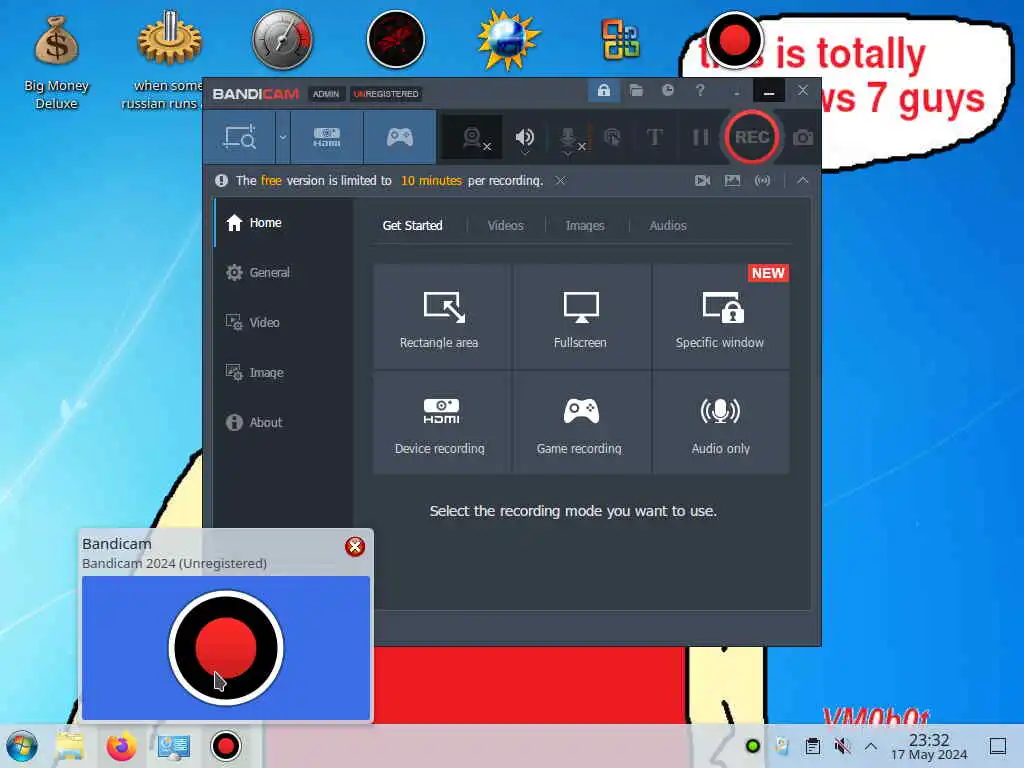Switch to the Get Started tab

(412, 225)
